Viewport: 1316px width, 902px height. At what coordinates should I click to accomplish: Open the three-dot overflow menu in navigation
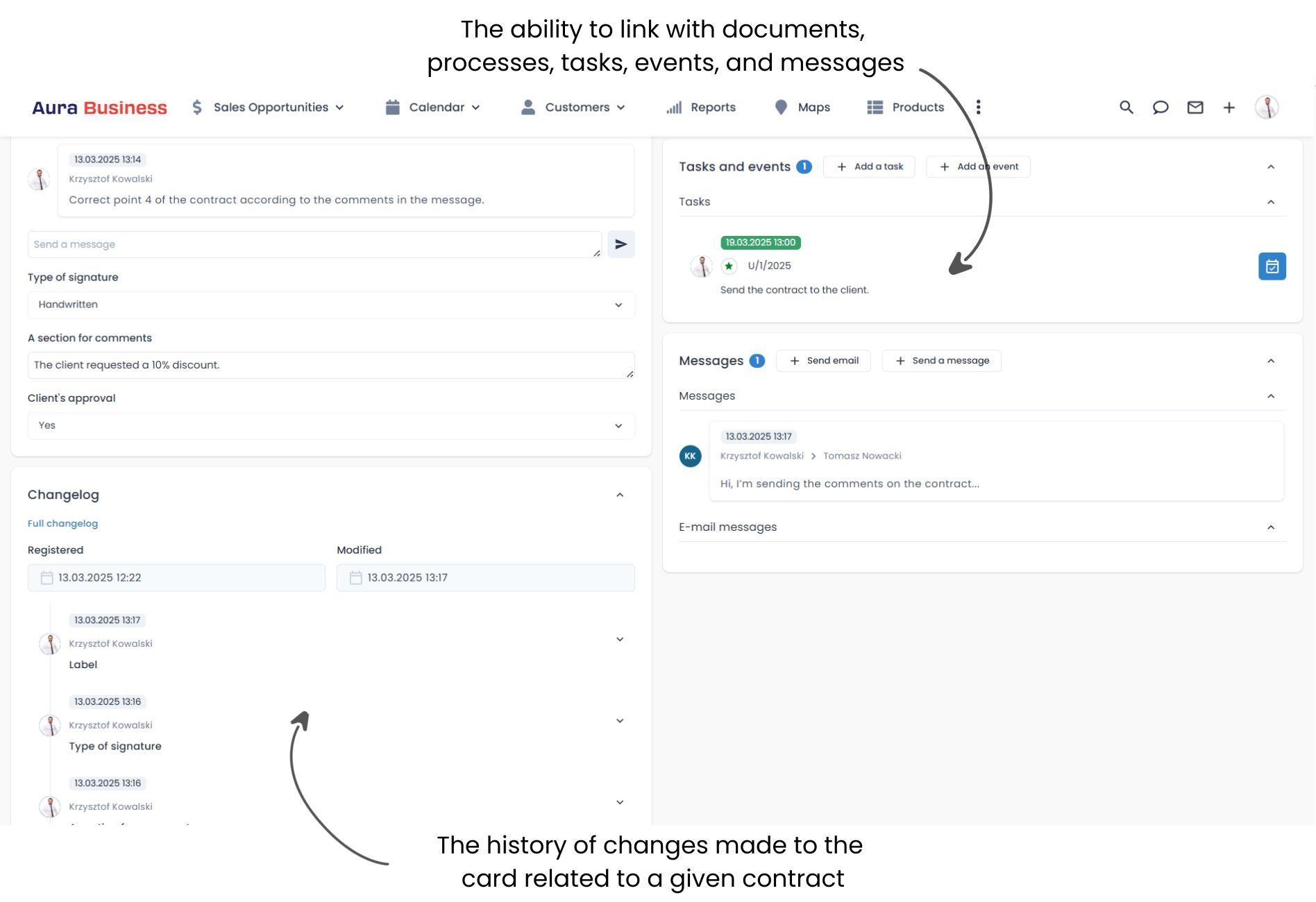pyautogui.click(x=978, y=107)
